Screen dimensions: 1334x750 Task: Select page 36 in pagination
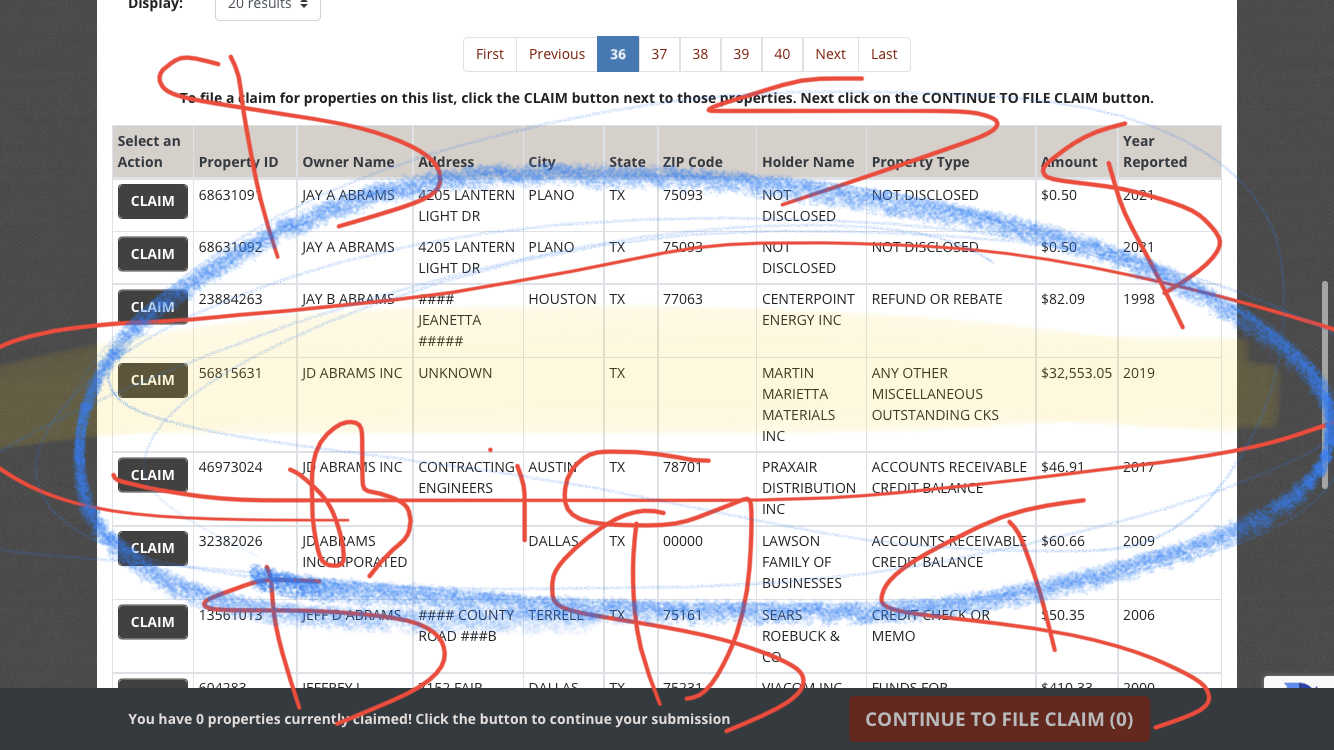[618, 54]
